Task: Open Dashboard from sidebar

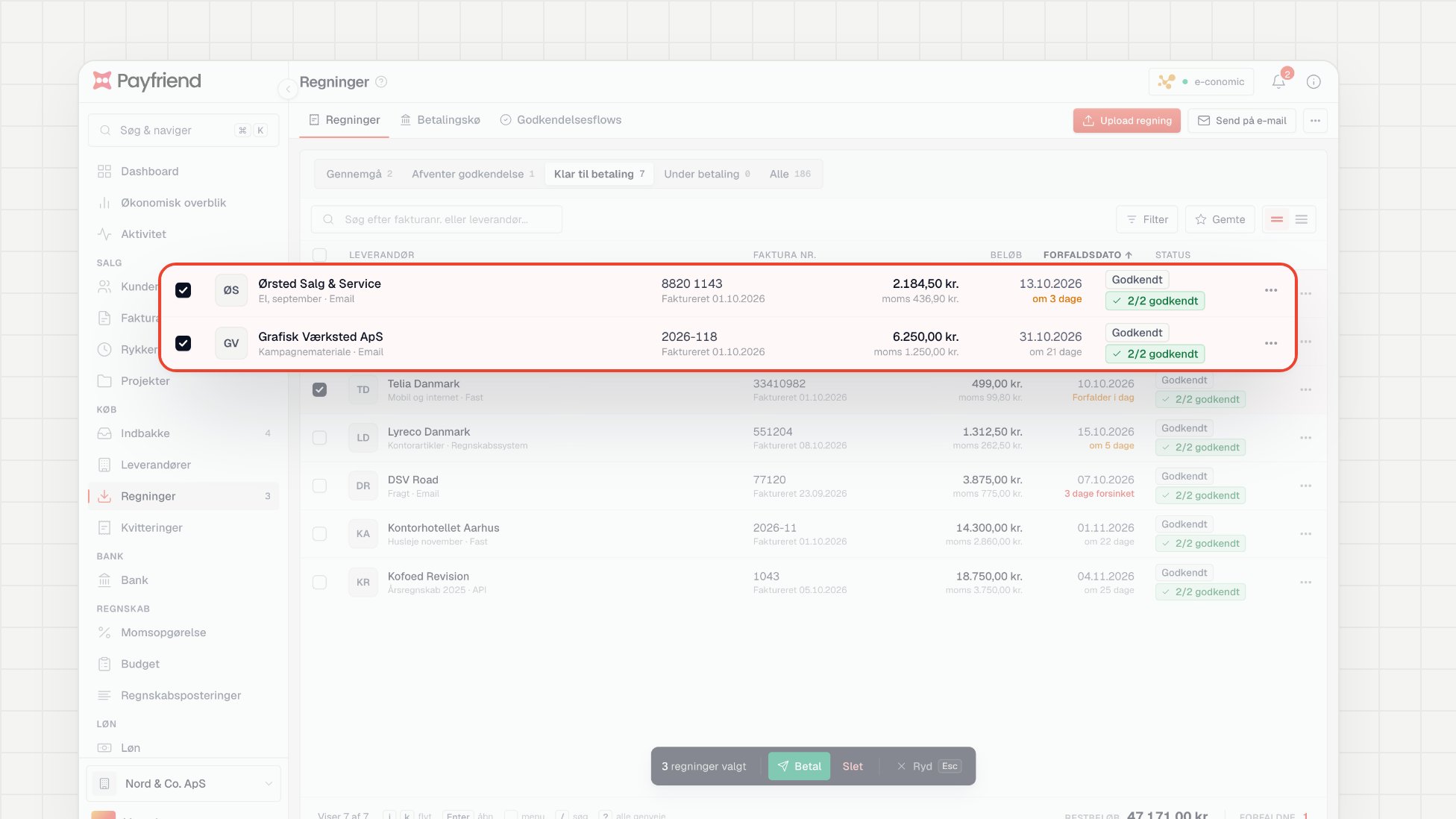Action: pyautogui.click(x=183, y=172)
